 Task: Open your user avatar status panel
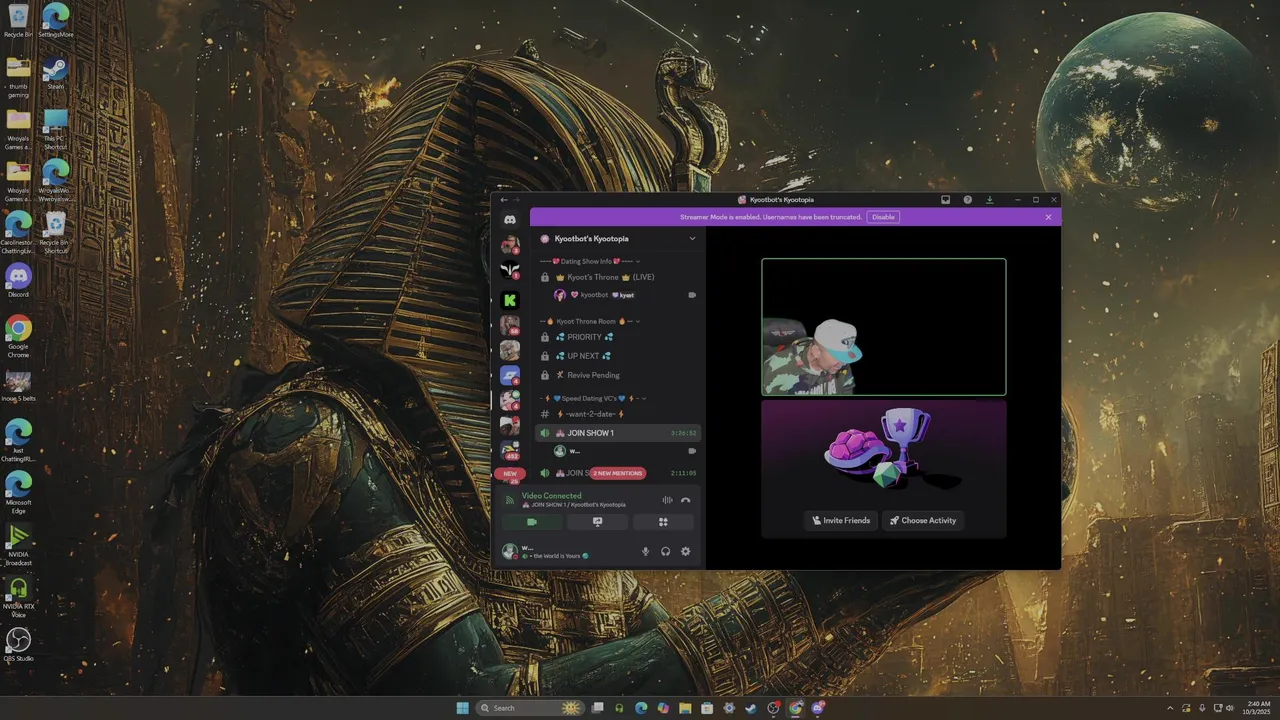tap(510, 551)
